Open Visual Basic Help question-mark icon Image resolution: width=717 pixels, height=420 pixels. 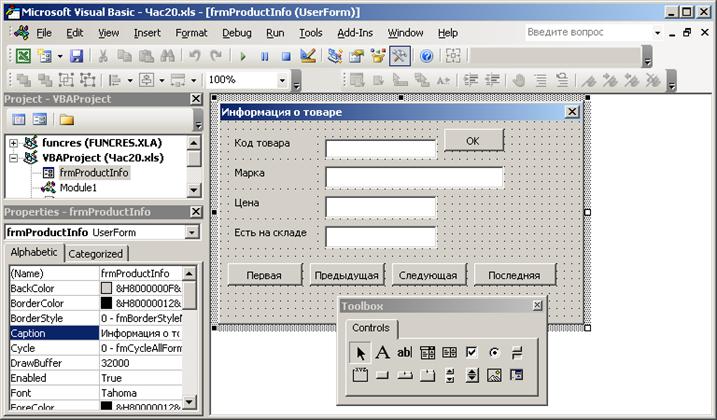click(426, 56)
